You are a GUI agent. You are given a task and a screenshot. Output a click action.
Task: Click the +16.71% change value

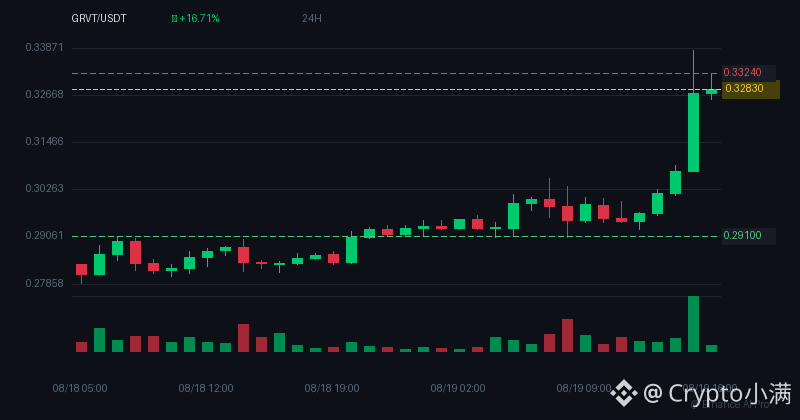click(199, 18)
